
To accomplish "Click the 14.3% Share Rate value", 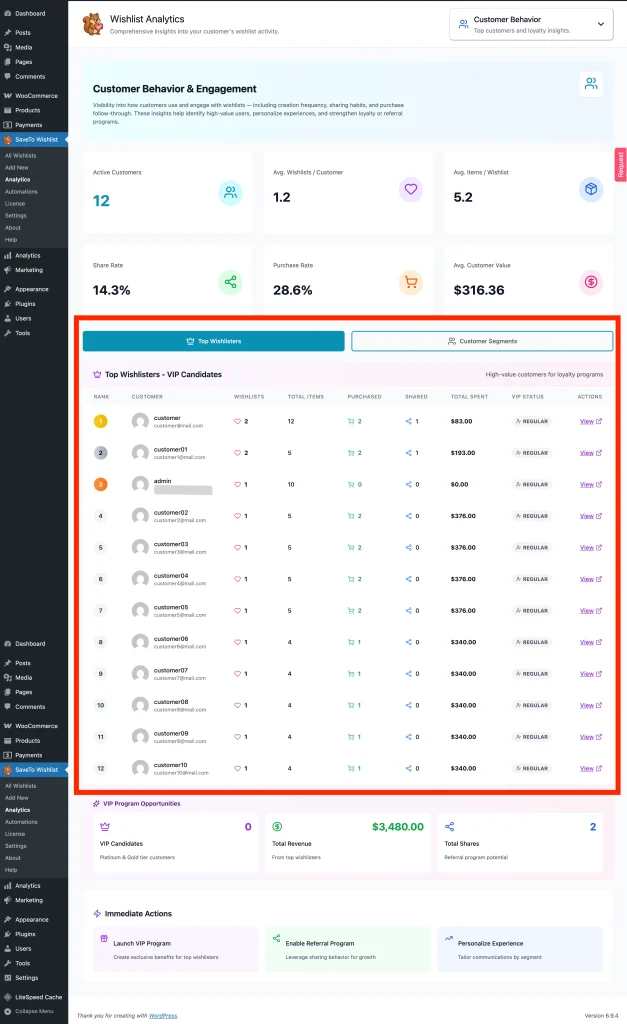I will point(112,290).
